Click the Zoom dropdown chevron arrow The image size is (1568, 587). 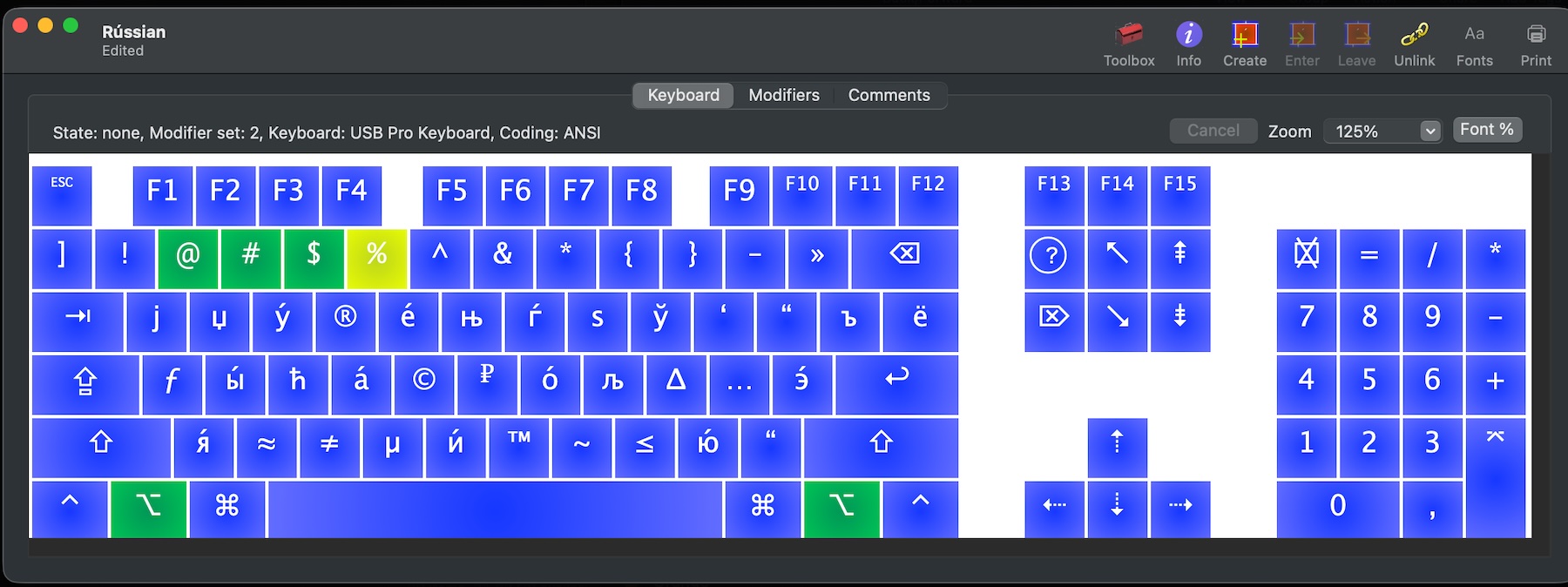1429,132
